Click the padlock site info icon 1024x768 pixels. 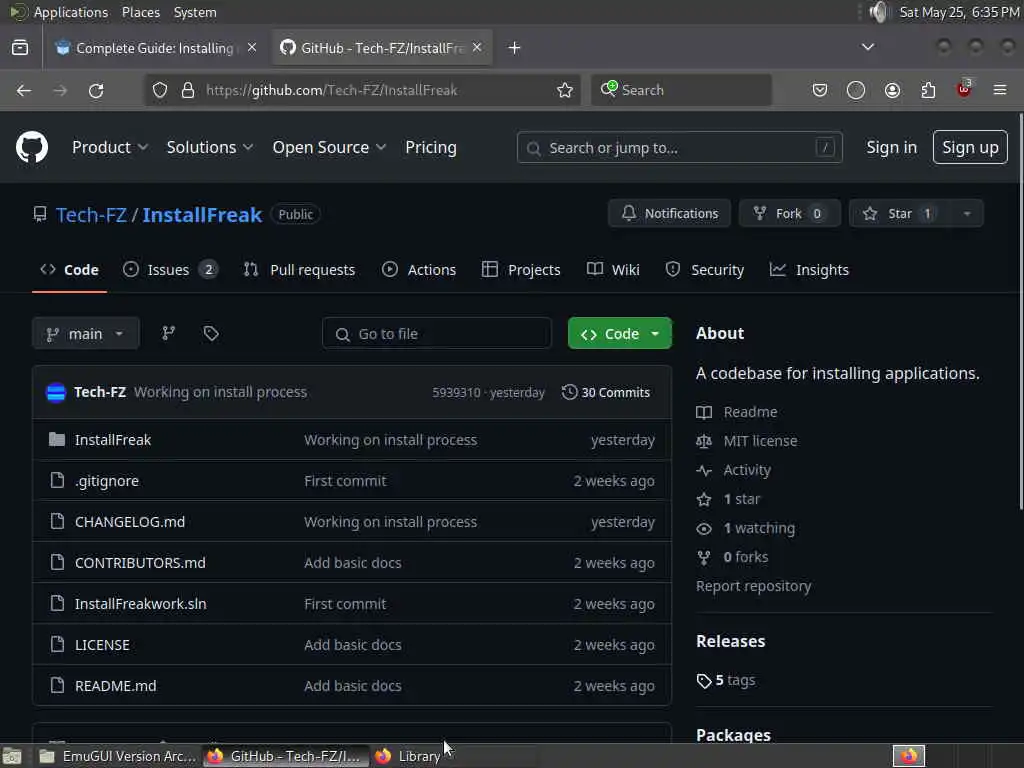click(188, 90)
